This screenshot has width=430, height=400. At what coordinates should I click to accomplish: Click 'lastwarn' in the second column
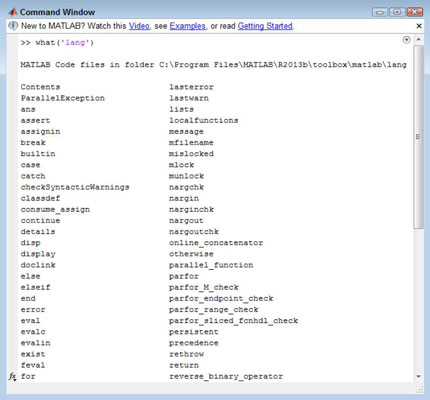pos(189,98)
